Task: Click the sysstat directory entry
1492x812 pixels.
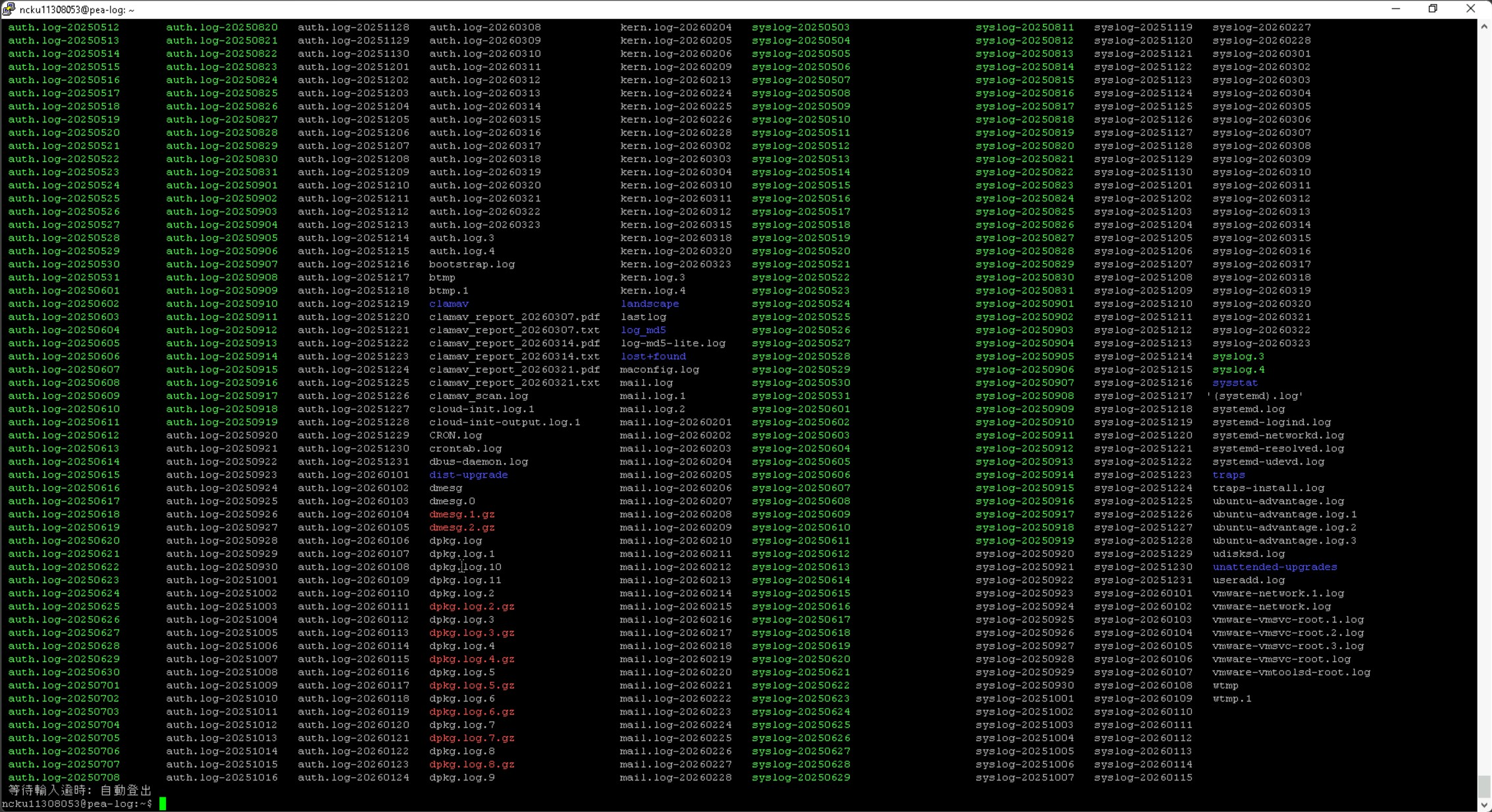Action: [x=1235, y=382]
